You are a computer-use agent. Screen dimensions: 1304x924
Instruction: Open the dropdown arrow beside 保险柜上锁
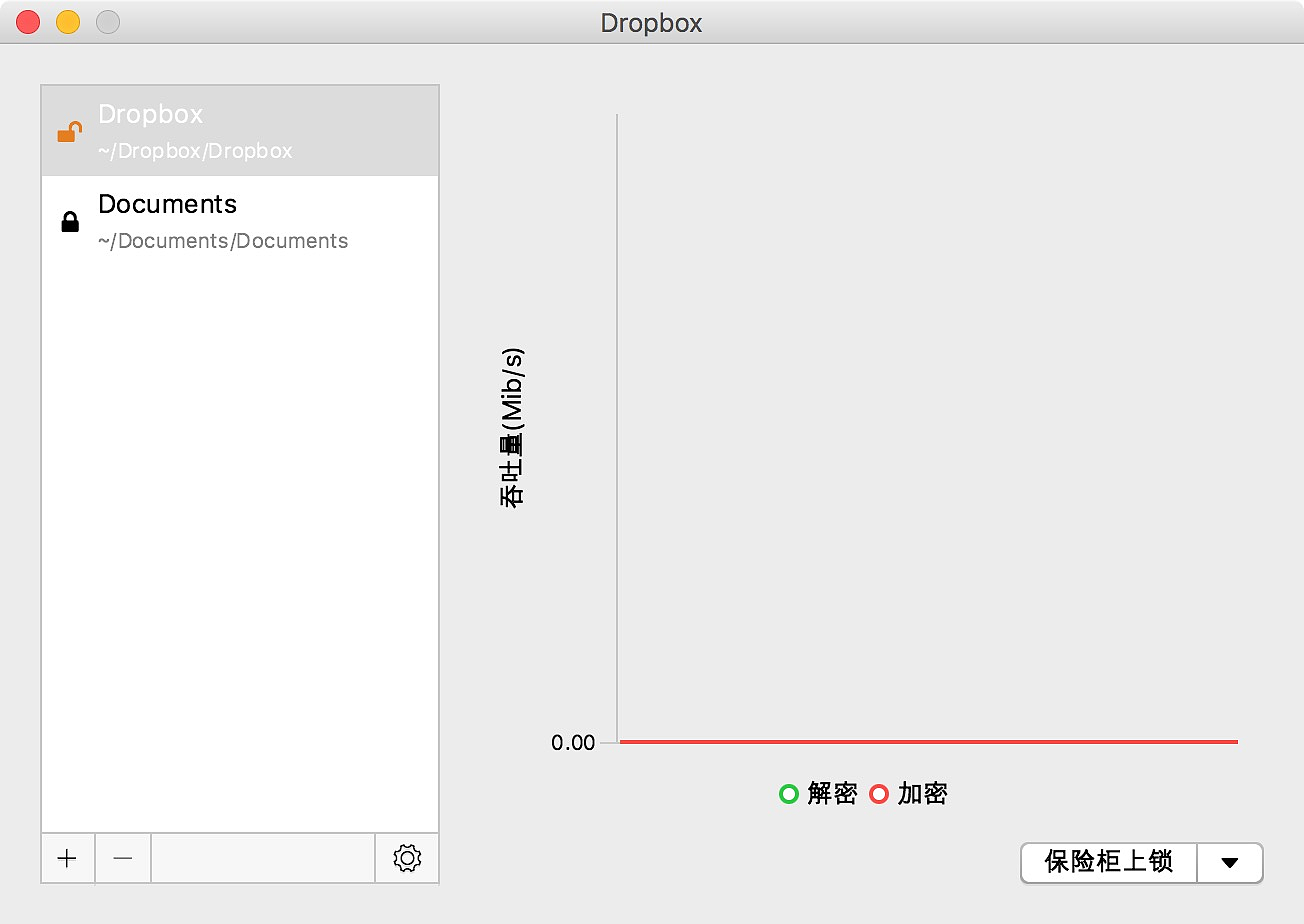(1230, 862)
